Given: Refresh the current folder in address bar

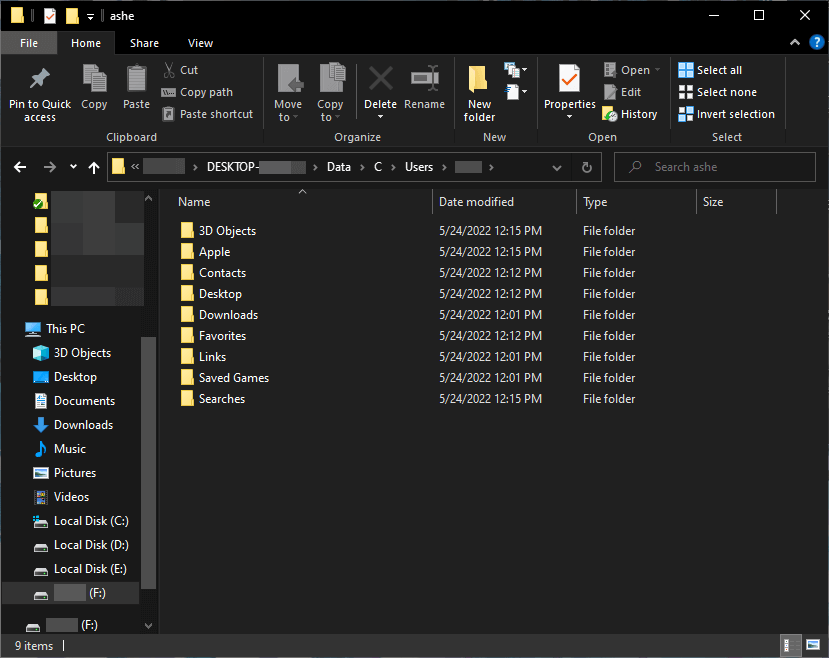Looking at the screenshot, I should pyautogui.click(x=586, y=167).
